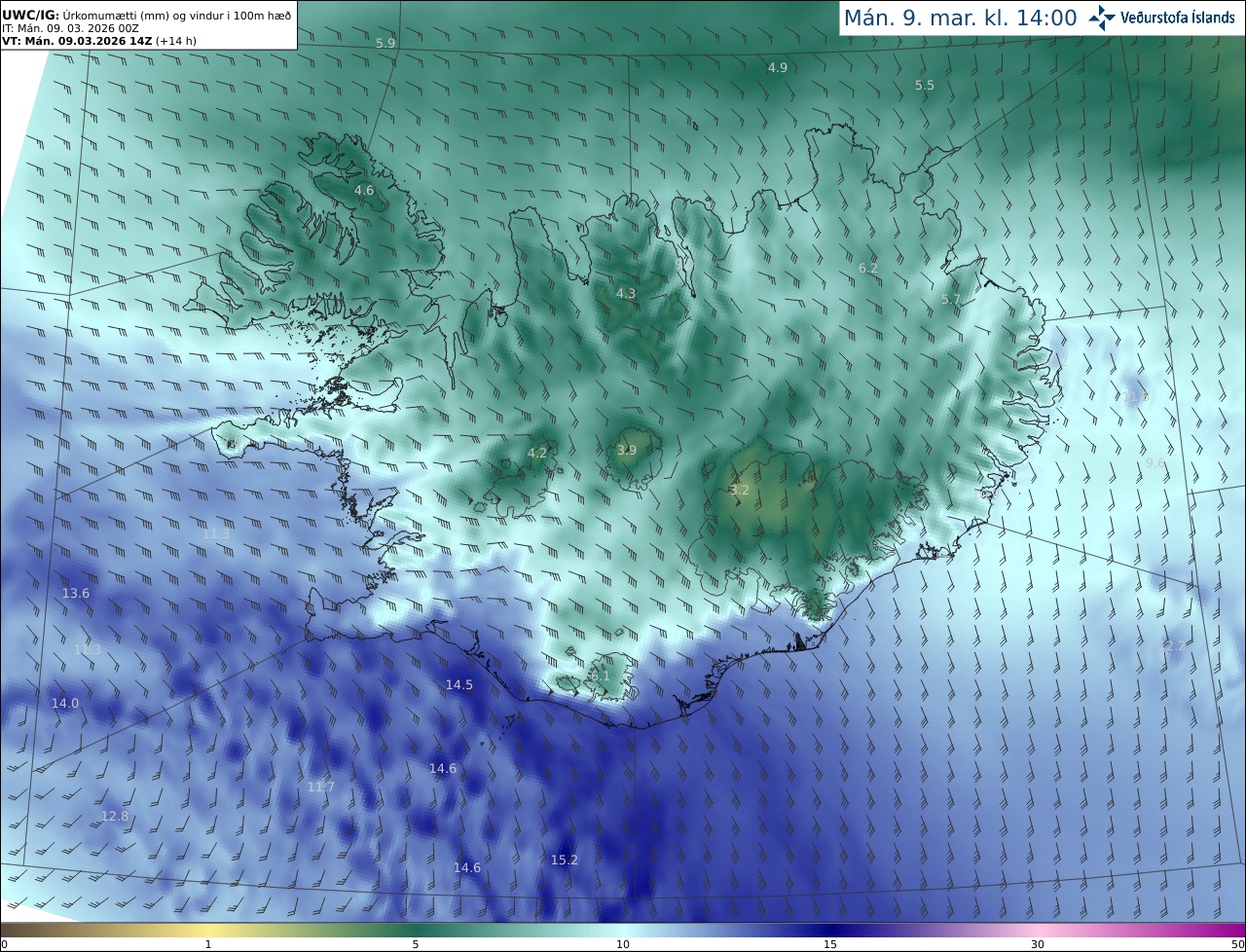Screen dimensions: 1246x952
Task: Click the 5.7 value in east Iceland
Action: [951, 300]
